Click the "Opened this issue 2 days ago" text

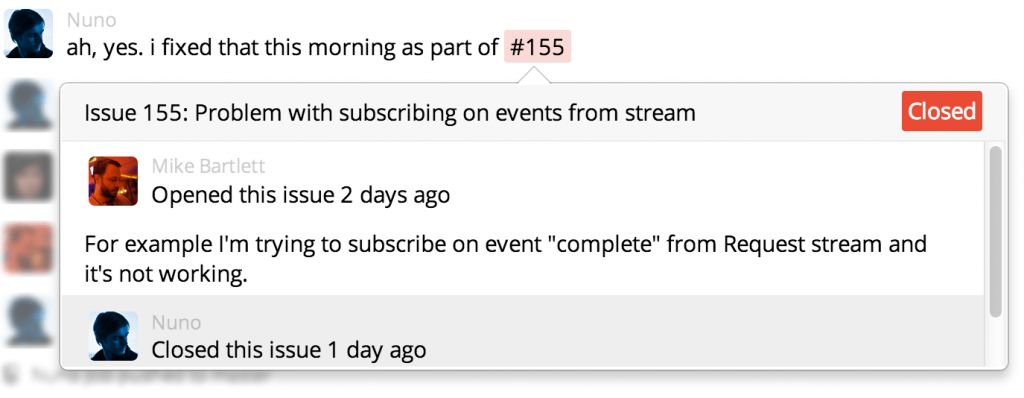[300, 195]
